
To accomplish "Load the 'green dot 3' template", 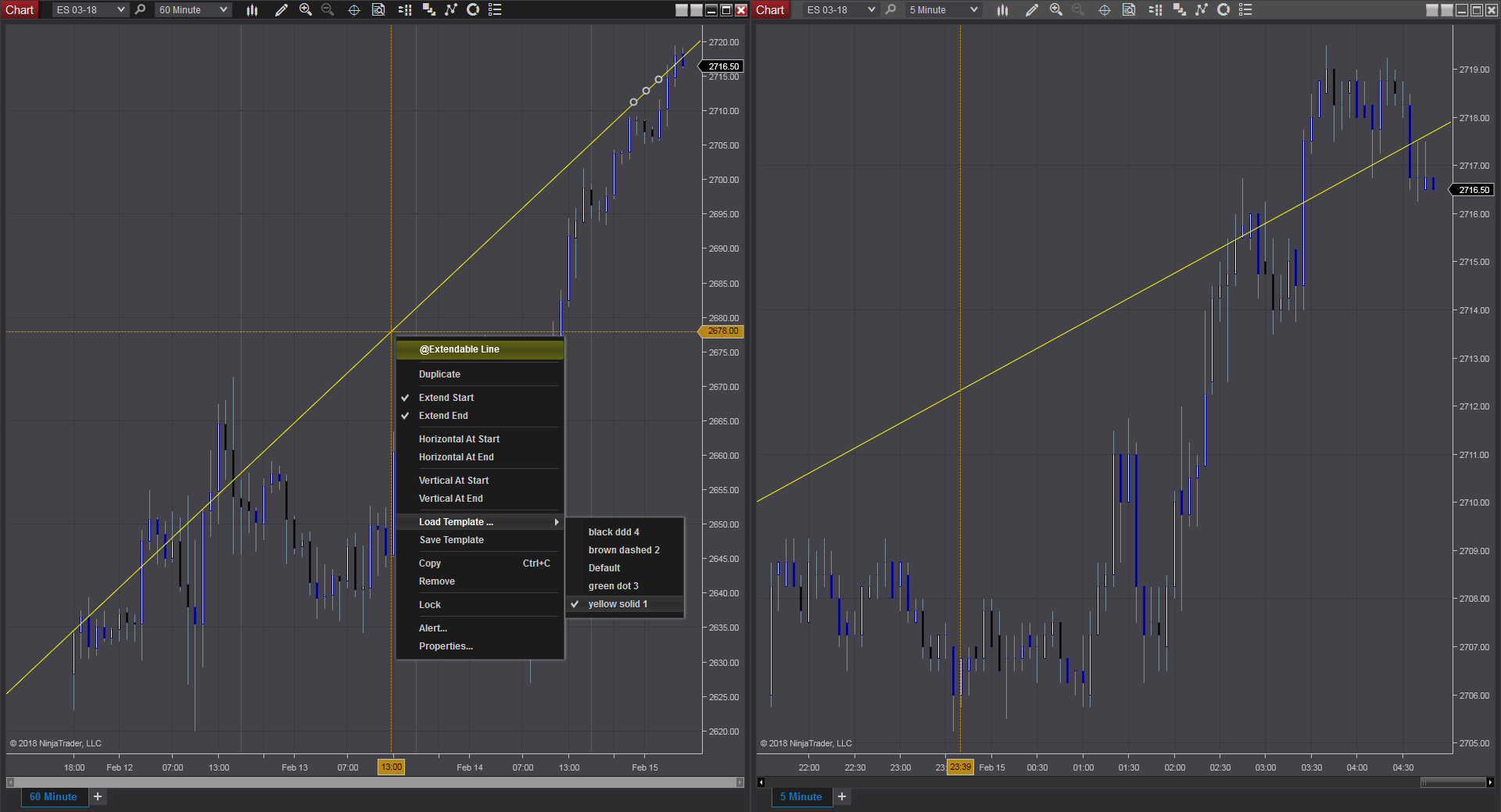I will click(x=625, y=586).
